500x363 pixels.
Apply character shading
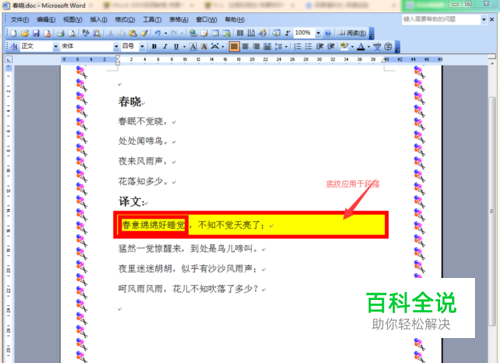pyautogui.click(x=204, y=46)
